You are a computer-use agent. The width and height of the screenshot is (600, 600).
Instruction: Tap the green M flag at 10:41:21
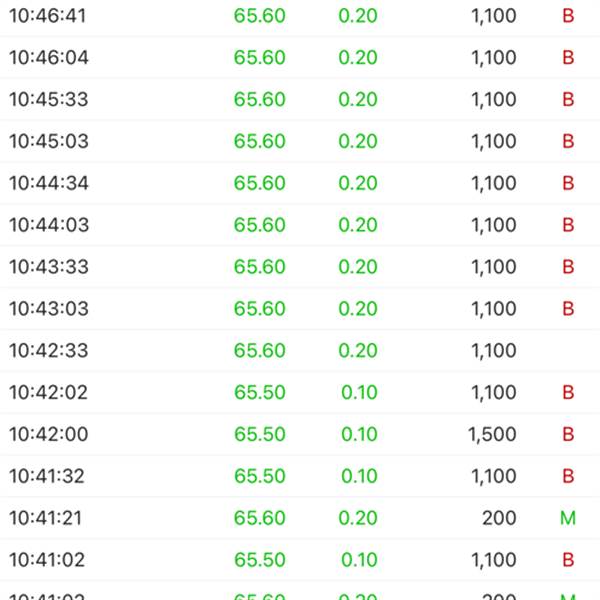(568, 518)
